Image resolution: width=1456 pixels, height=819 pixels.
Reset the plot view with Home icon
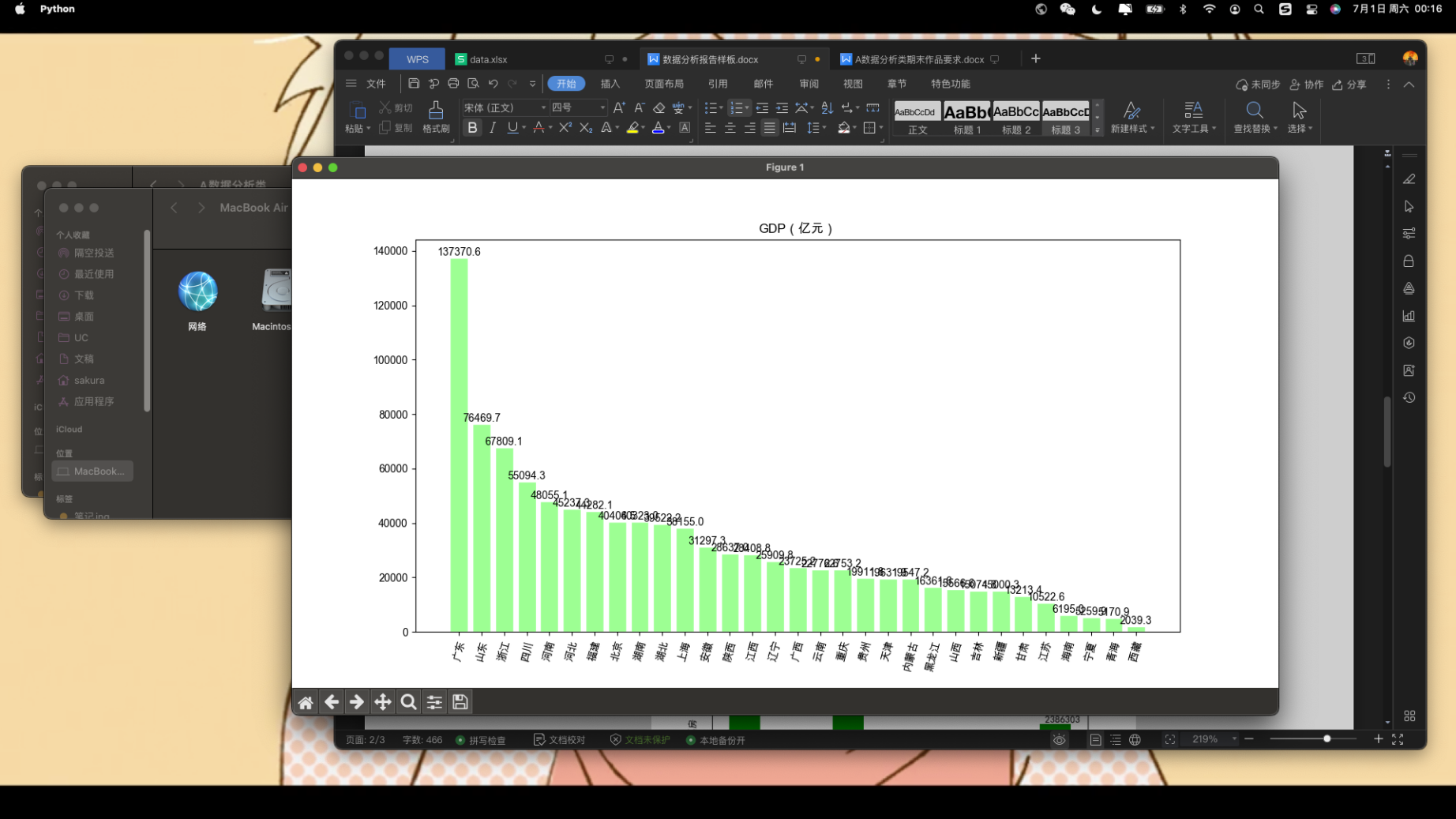coord(306,702)
